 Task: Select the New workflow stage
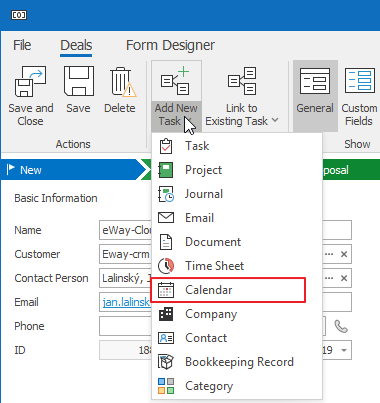coord(73,170)
